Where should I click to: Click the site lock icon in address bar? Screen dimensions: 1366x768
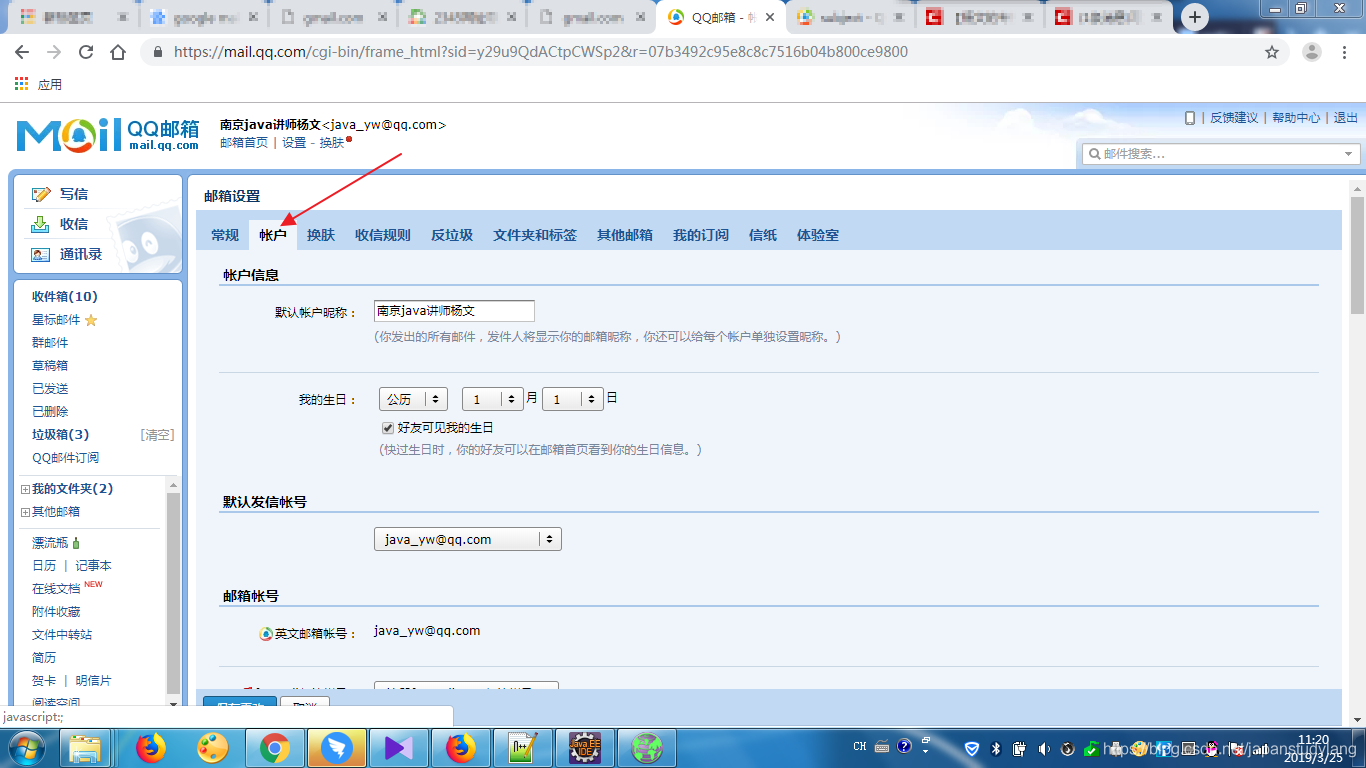[158, 52]
